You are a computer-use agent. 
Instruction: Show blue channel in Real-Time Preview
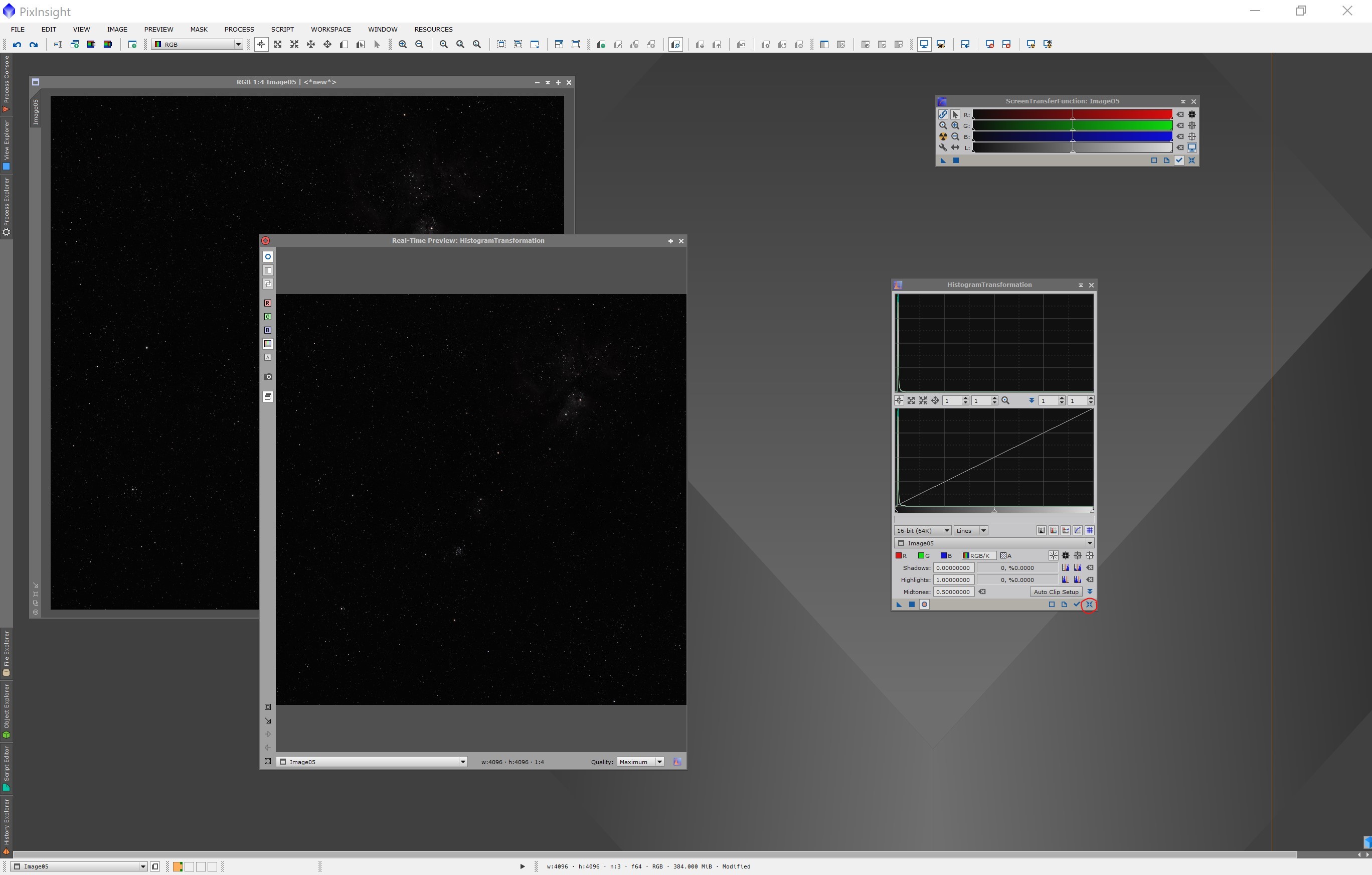click(268, 330)
